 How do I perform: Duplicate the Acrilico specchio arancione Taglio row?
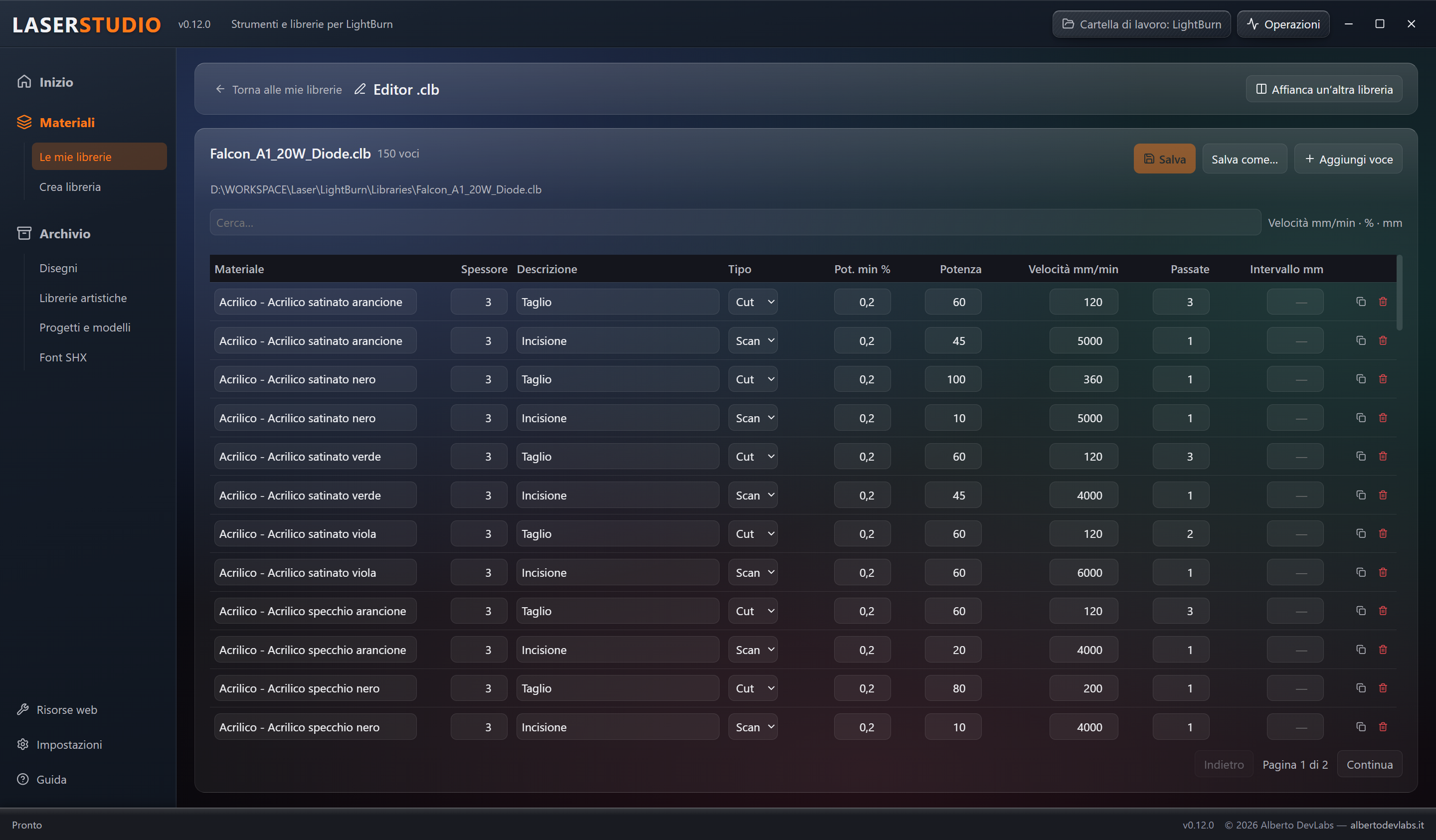pos(1361,610)
